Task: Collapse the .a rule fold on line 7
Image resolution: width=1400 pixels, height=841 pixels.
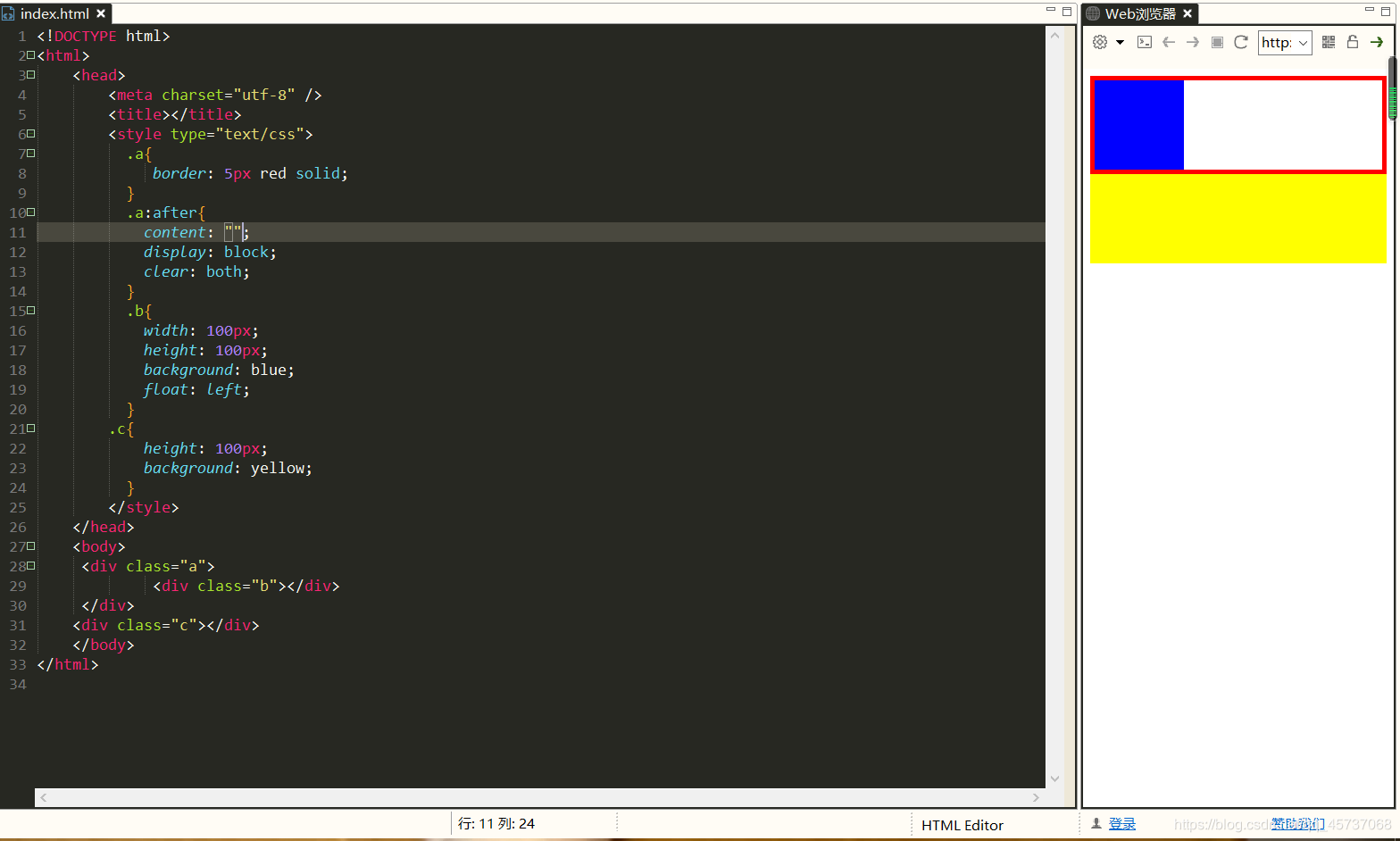Action: 31,154
